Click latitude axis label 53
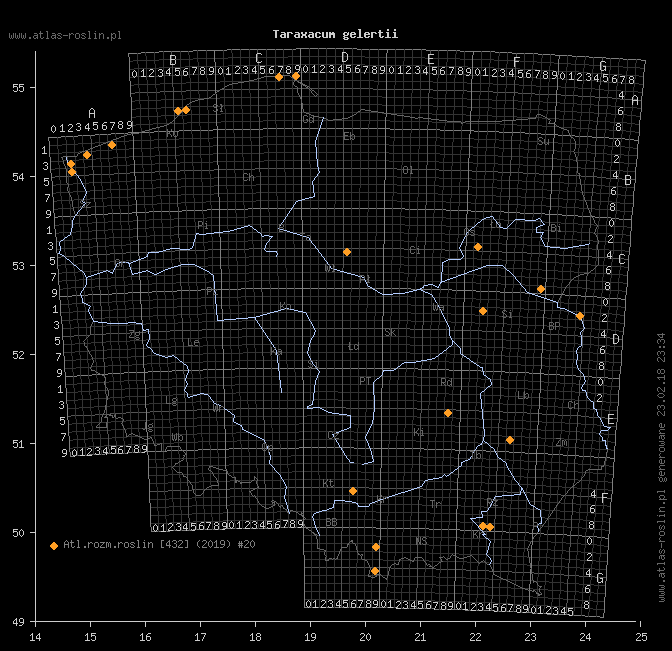The height and width of the screenshot is (651, 672). click(18, 266)
